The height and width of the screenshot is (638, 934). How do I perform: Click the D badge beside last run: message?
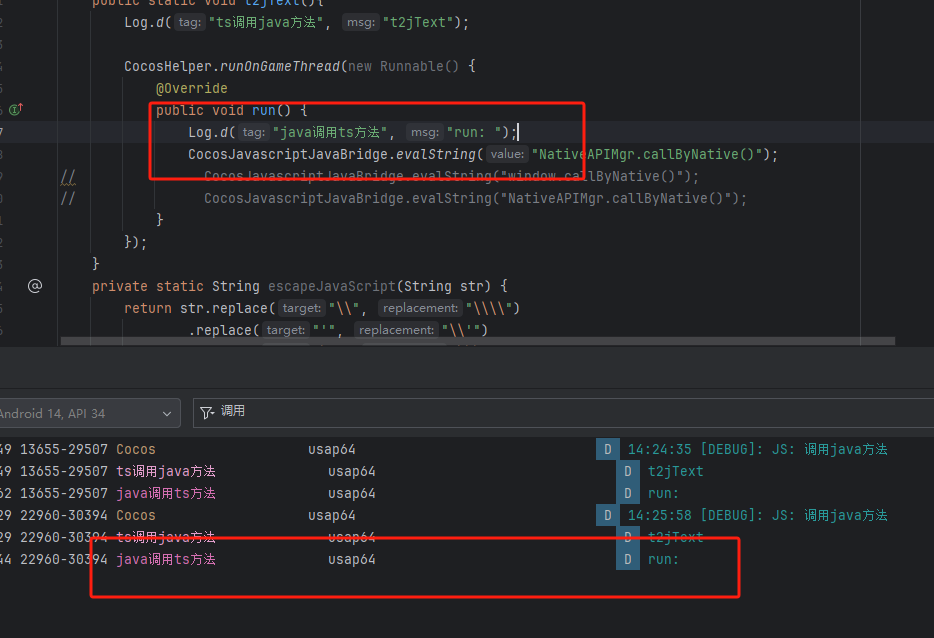pos(628,559)
